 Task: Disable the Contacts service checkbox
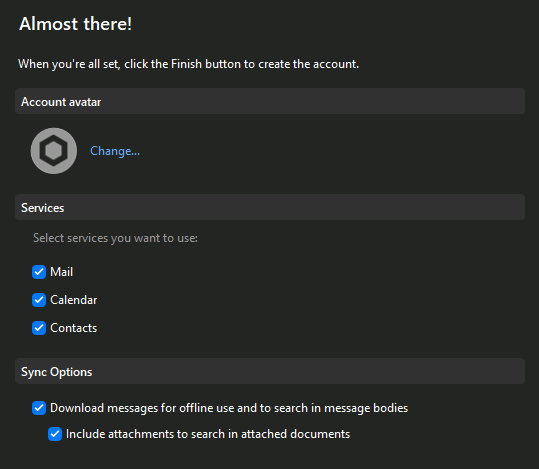tap(39, 328)
